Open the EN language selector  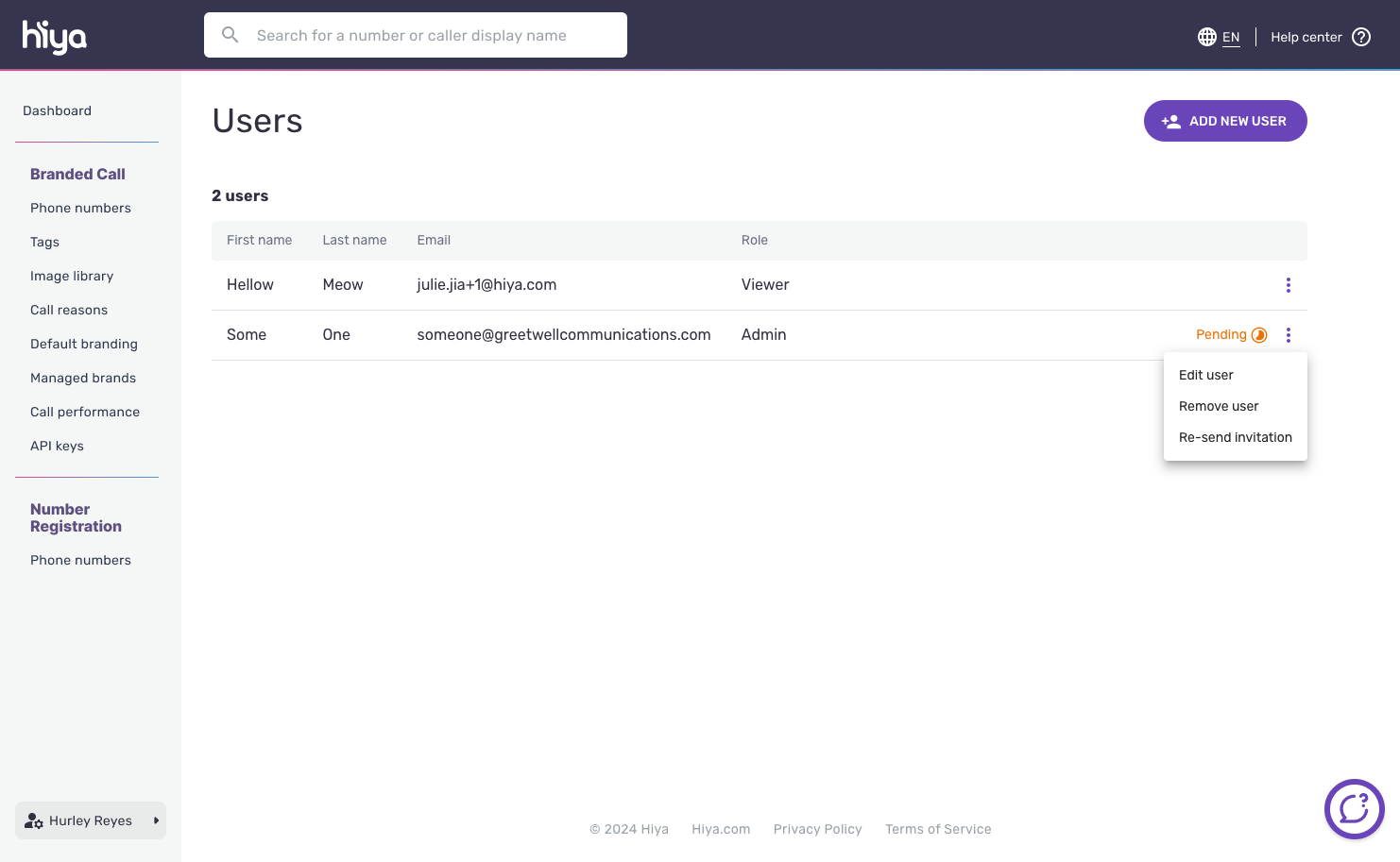click(1230, 37)
